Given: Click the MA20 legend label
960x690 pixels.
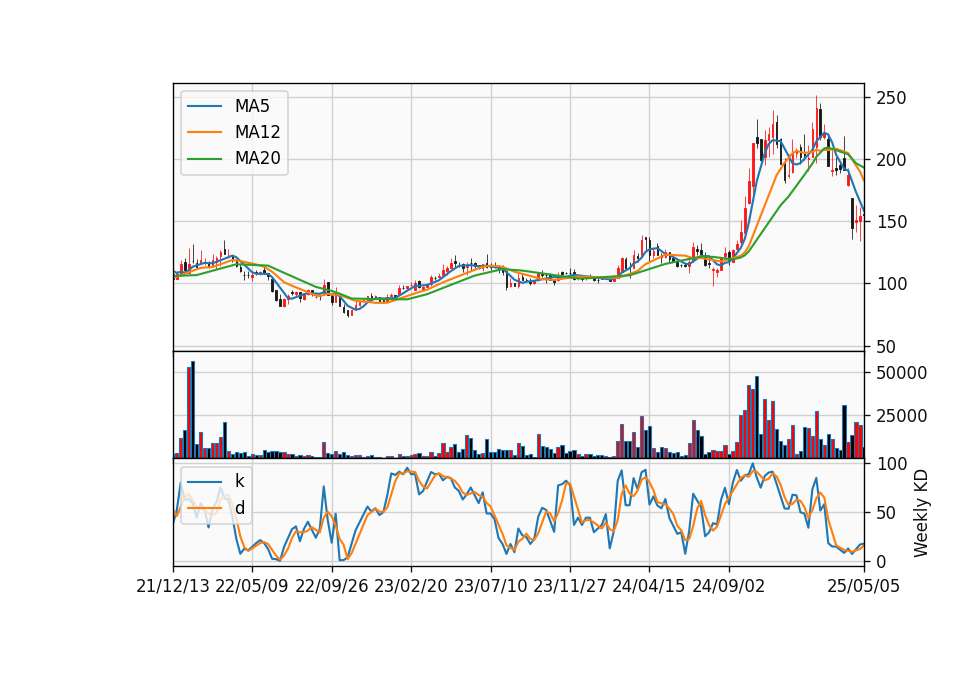Looking at the screenshot, I should click(257, 158).
